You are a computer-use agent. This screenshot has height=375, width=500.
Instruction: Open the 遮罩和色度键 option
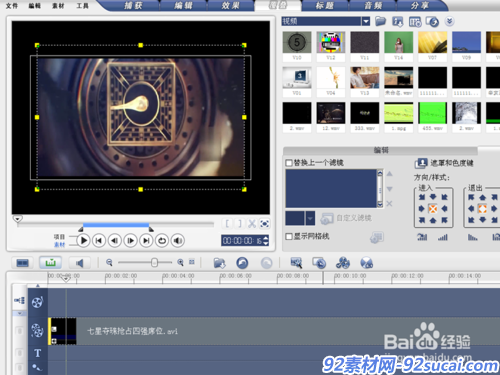tap(444, 163)
